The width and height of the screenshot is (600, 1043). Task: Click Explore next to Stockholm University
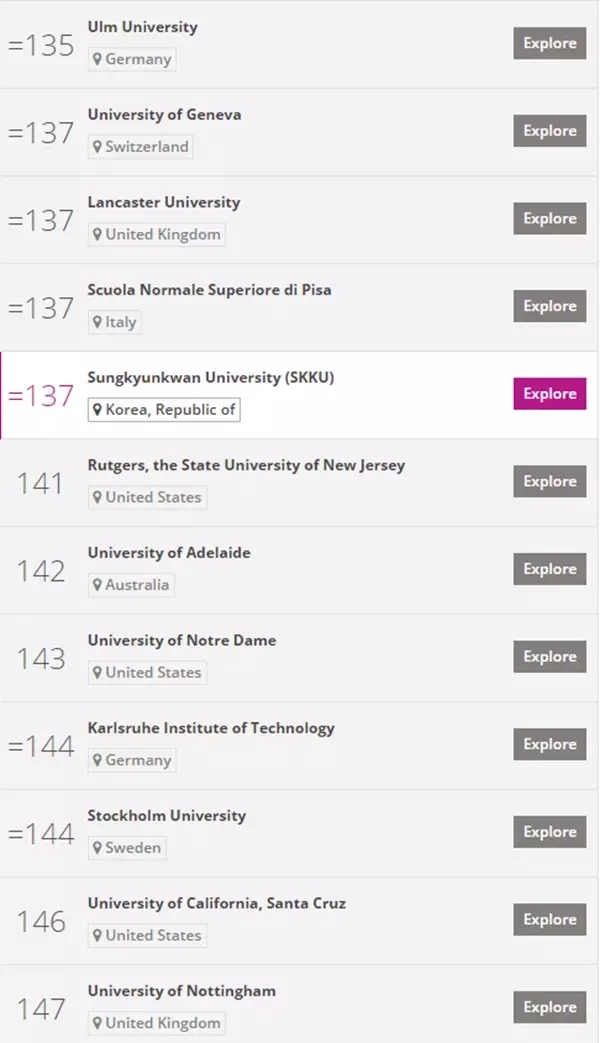click(x=549, y=831)
